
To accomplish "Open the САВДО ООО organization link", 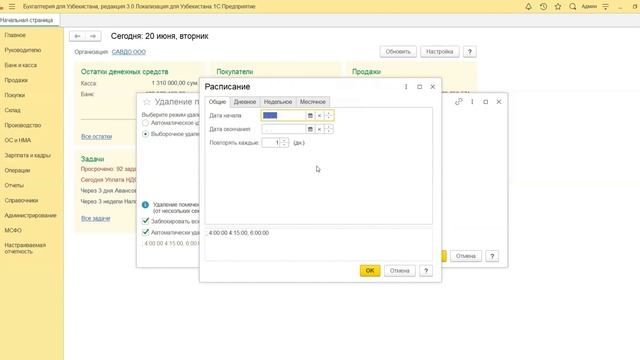I will point(129,52).
